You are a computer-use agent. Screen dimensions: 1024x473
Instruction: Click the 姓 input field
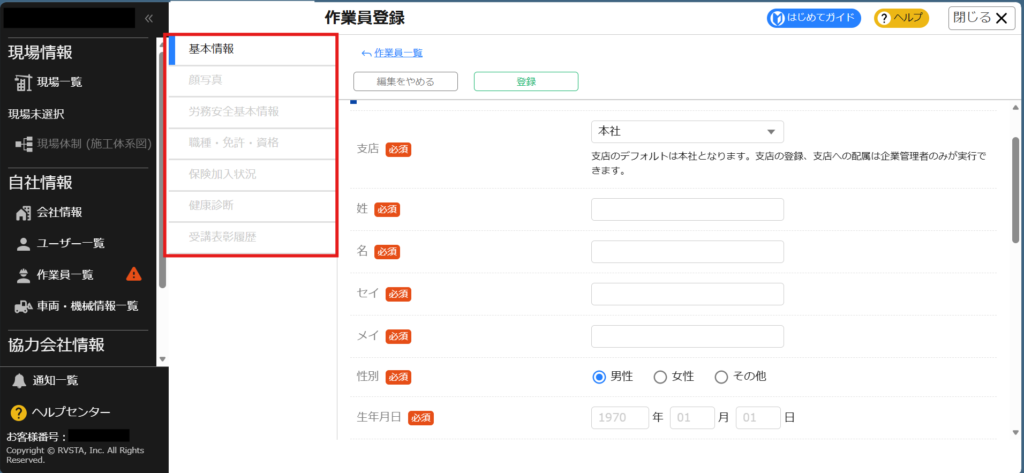click(x=687, y=210)
